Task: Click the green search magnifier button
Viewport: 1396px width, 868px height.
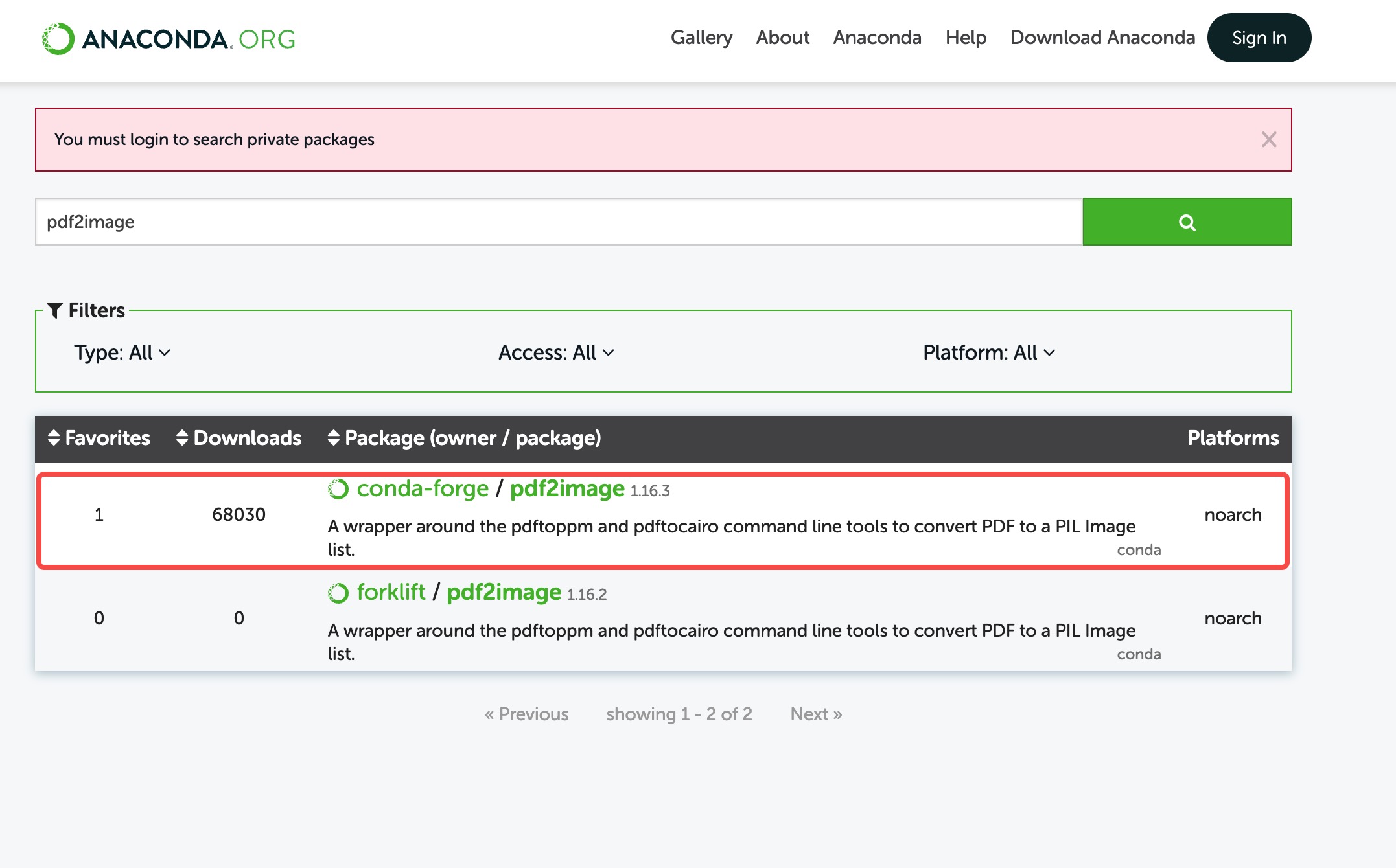Action: click(1187, 222)
